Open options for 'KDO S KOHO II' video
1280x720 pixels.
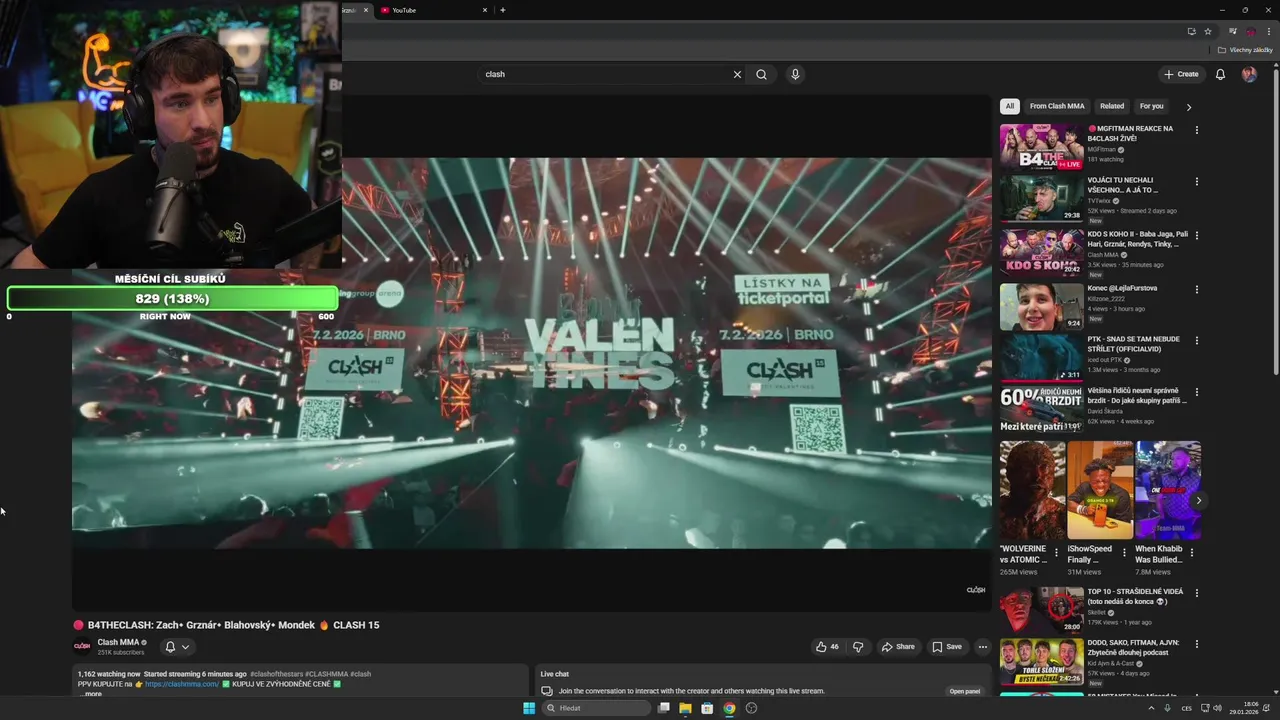click(x=1197, y=235)
